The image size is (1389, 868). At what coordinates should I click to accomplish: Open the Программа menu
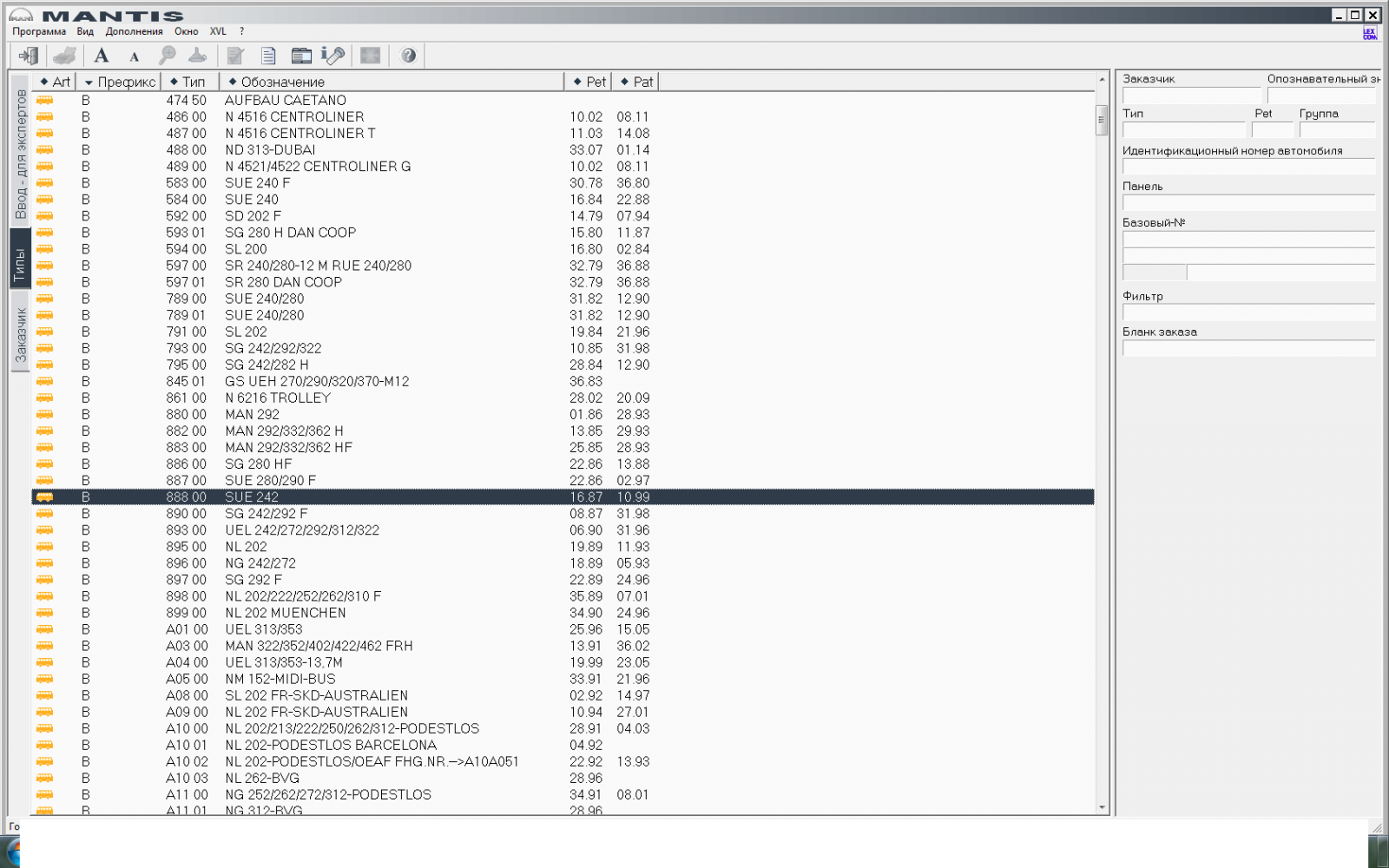pyautogui.click(x=39, y=31)
